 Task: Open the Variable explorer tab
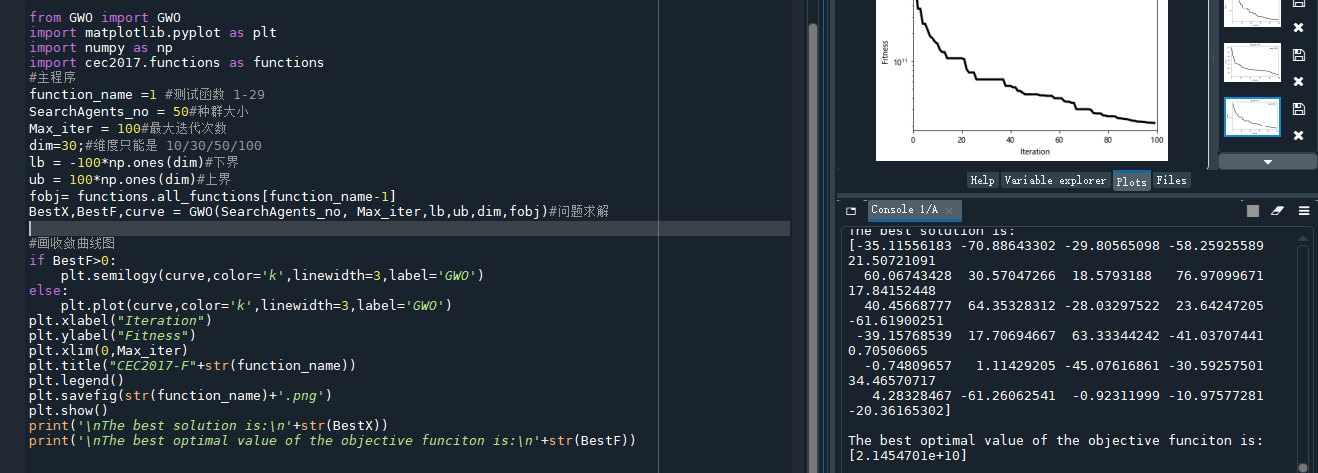click(x=1056, y=180)
